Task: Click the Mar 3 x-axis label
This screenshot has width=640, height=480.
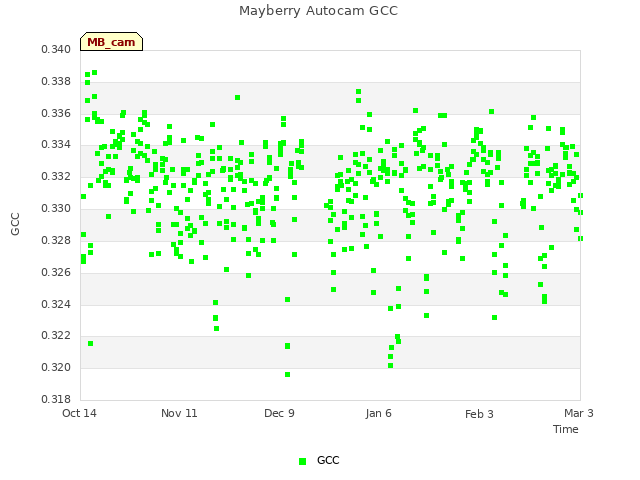Action: (579, 413)
